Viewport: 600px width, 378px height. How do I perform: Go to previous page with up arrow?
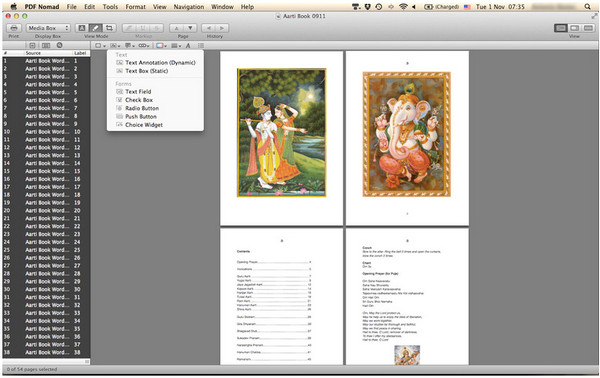tap(176, 28)
